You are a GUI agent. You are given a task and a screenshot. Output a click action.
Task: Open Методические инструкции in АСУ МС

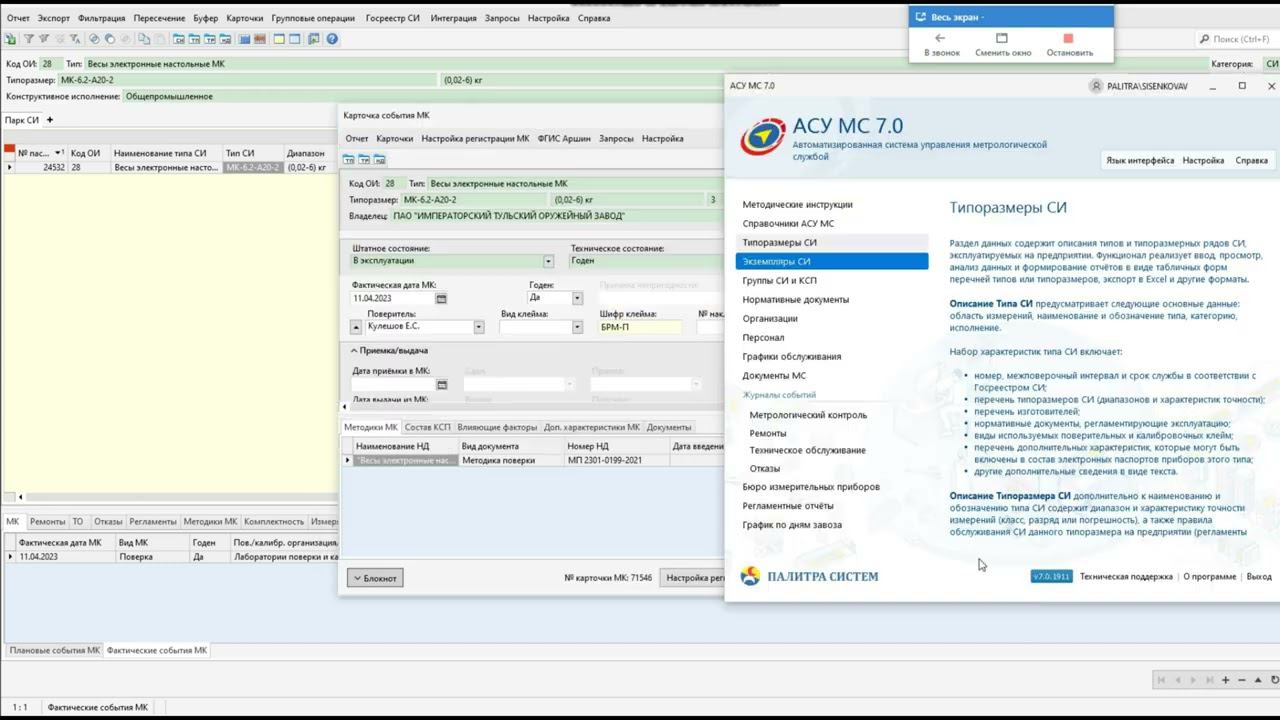(797, 204)
